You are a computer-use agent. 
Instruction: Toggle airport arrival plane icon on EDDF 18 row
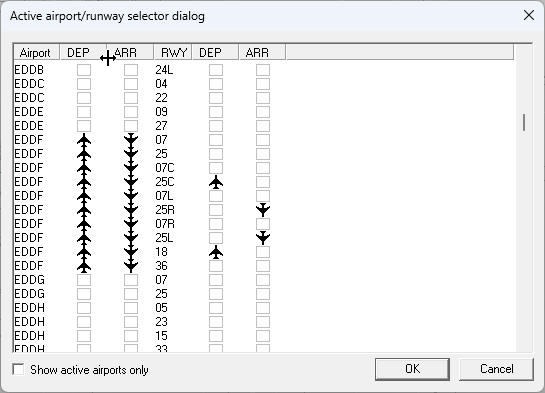(x=131, y=252)
